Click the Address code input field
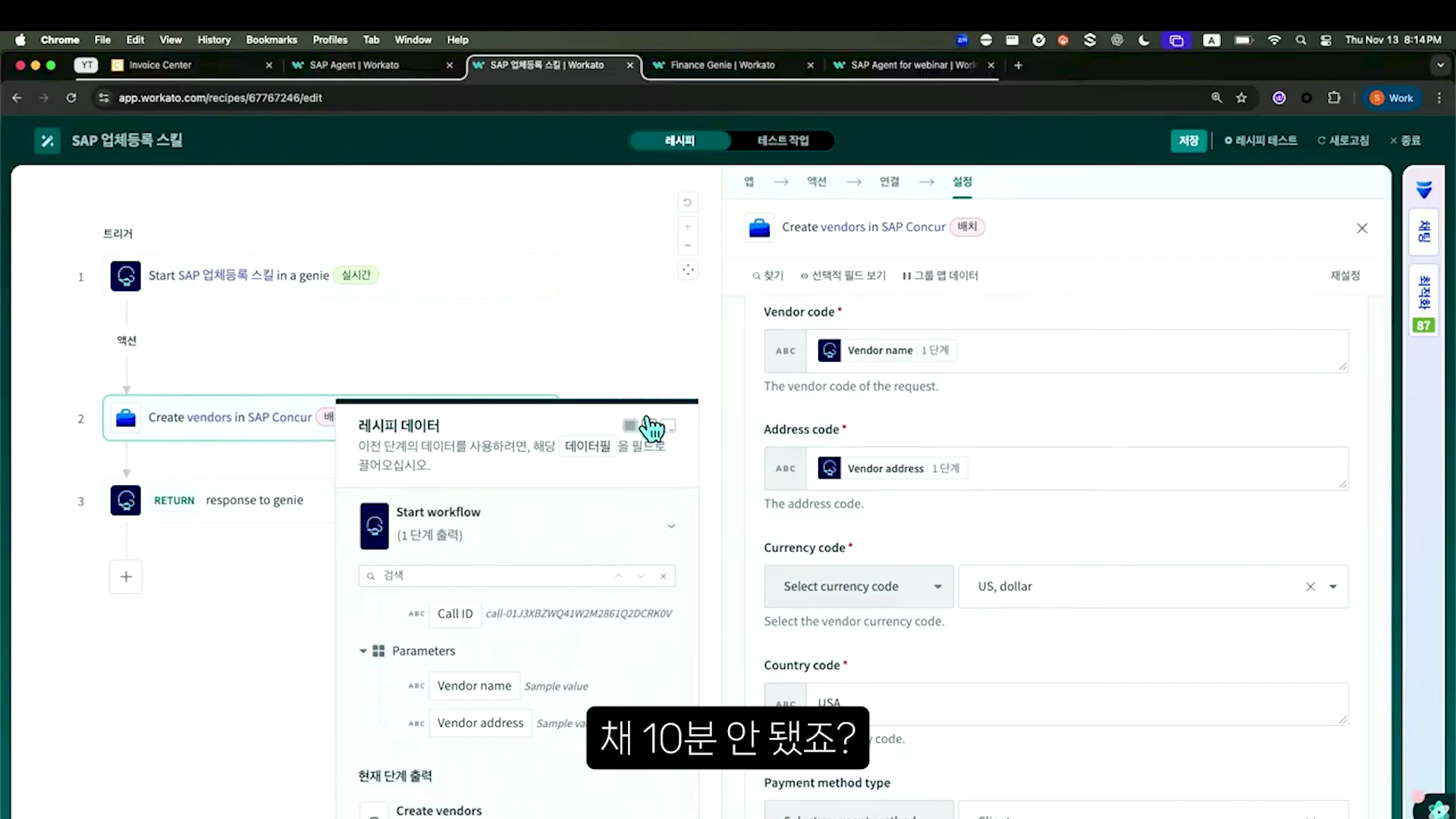This screenshot has height=819, width=1456. pos(1056,469)
